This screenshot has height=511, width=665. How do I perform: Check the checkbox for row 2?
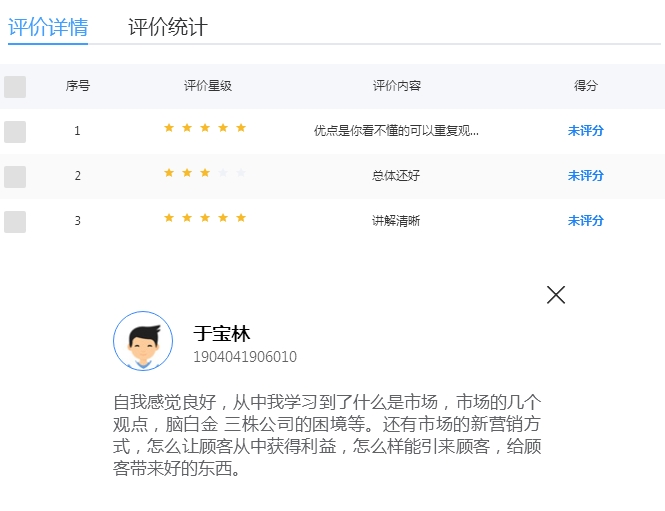pyautogui.click(x=15, y=176)
